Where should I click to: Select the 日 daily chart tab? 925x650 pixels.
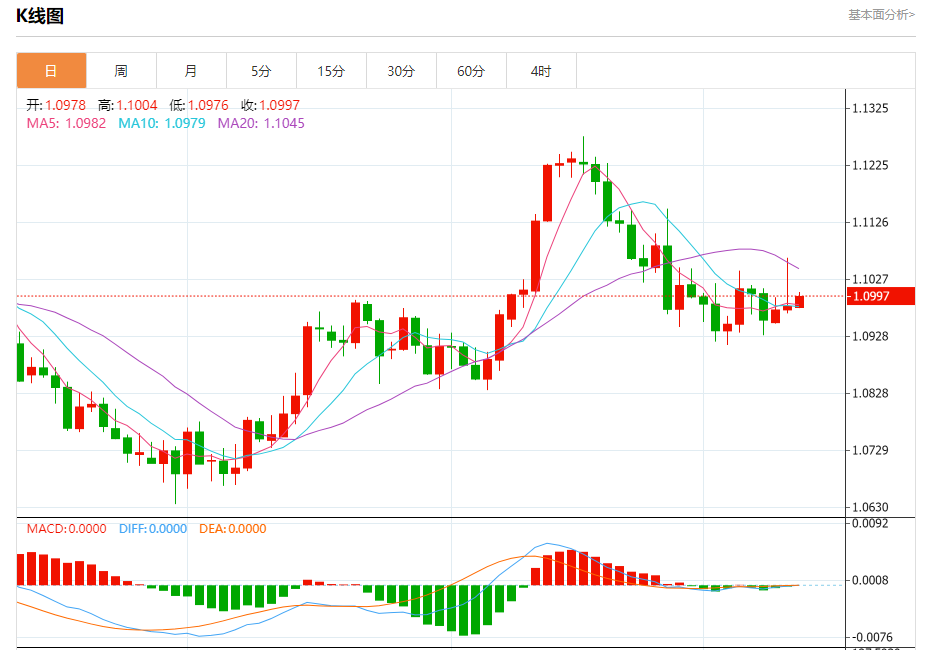click(x=51, y=71)
